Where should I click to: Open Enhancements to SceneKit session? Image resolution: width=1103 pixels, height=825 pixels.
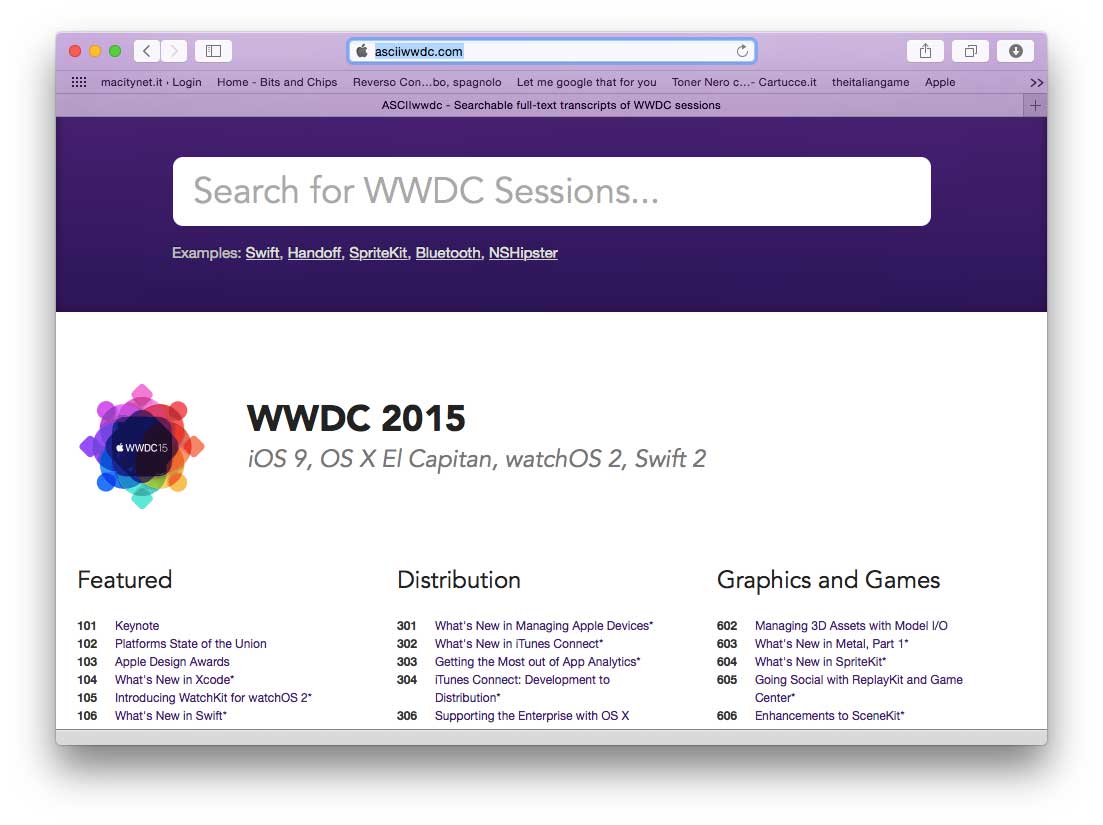coord(829,715)
